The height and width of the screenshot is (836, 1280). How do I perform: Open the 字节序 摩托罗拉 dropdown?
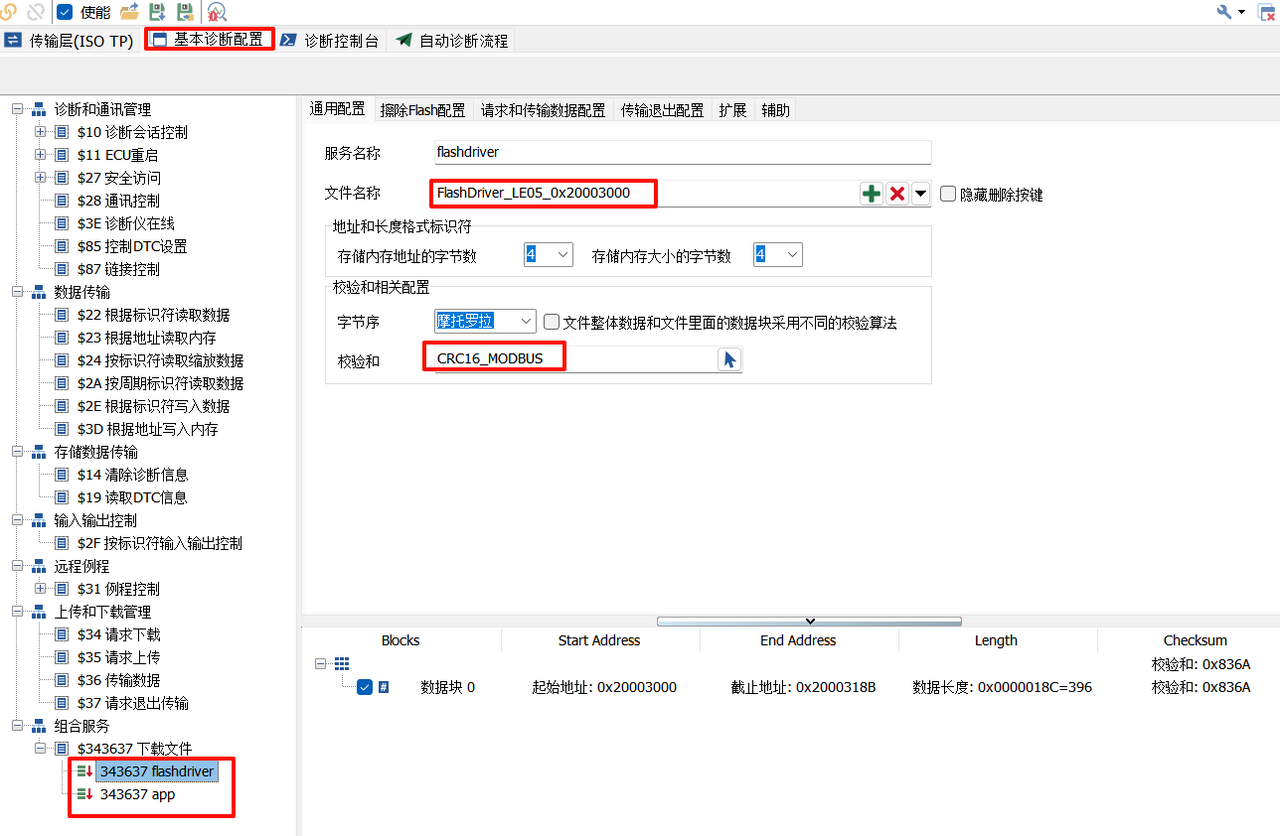coord(485,322)
